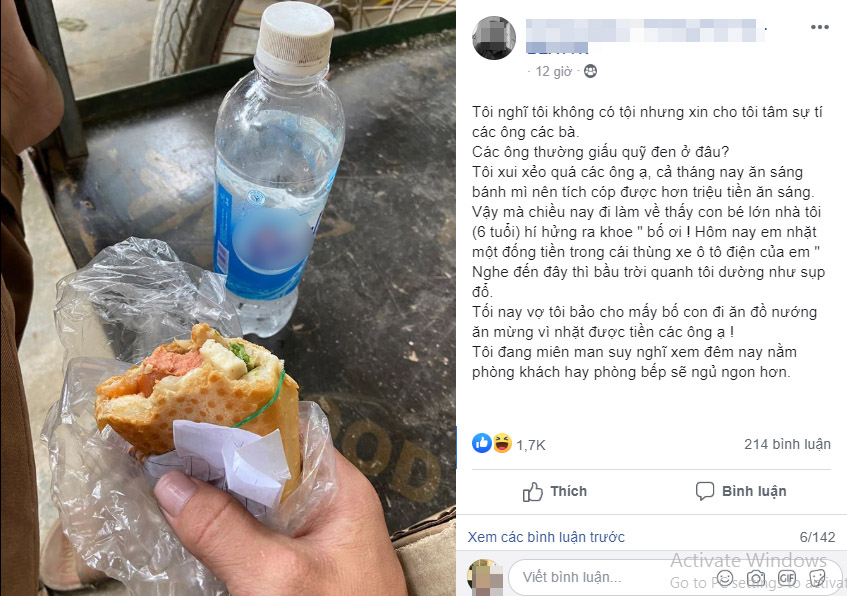
Task: Open the GIF picker in comment box
Action: point(787,578)
